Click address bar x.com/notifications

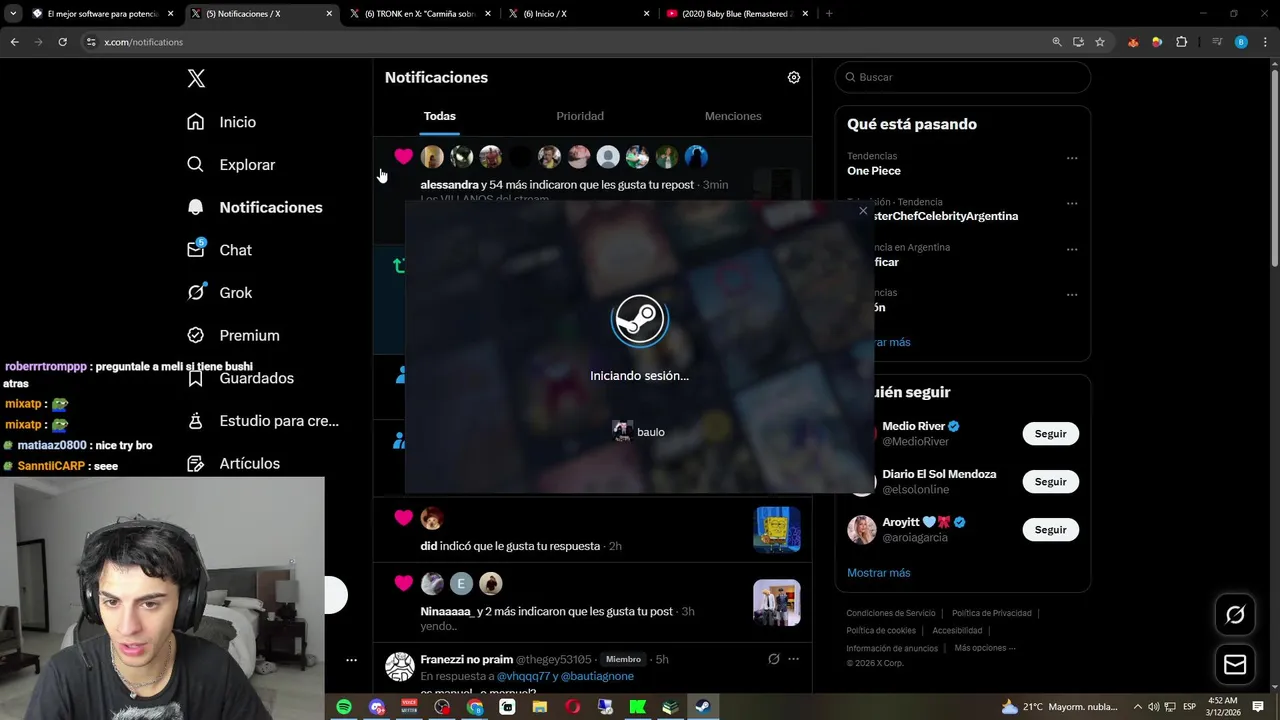143,42
